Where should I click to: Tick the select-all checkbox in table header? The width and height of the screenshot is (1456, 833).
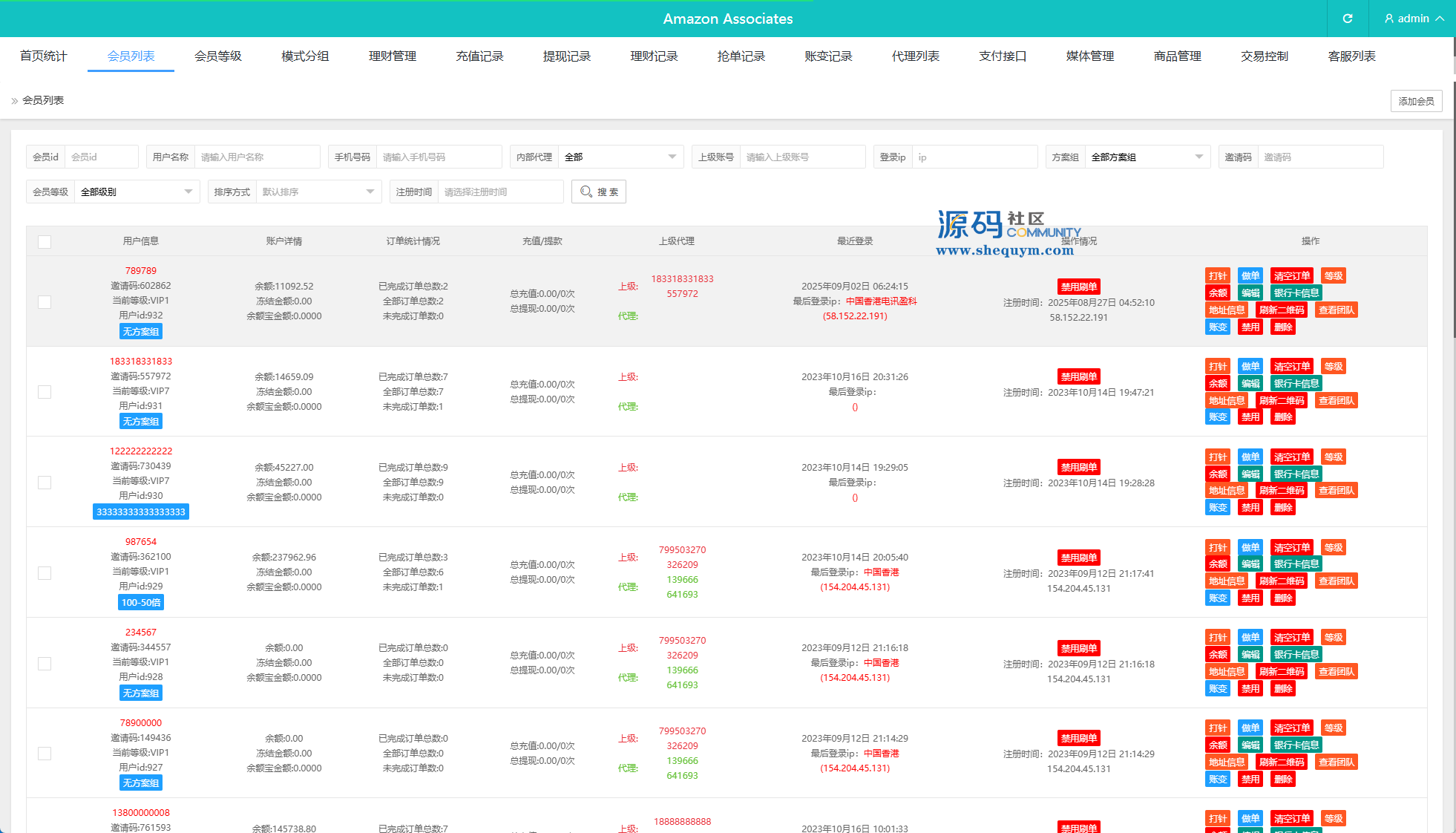[x=45, y=242]
